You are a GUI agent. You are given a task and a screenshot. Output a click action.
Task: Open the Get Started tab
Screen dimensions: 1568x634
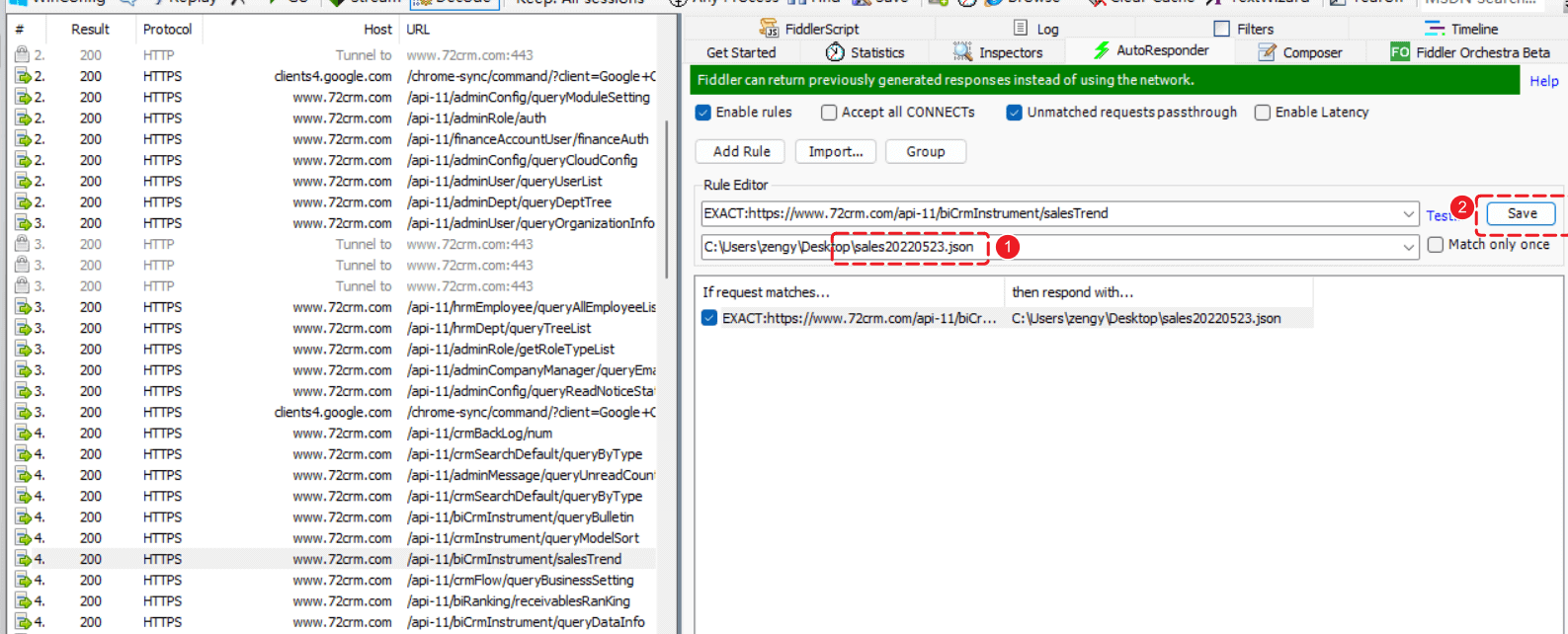tap(741, 52)
